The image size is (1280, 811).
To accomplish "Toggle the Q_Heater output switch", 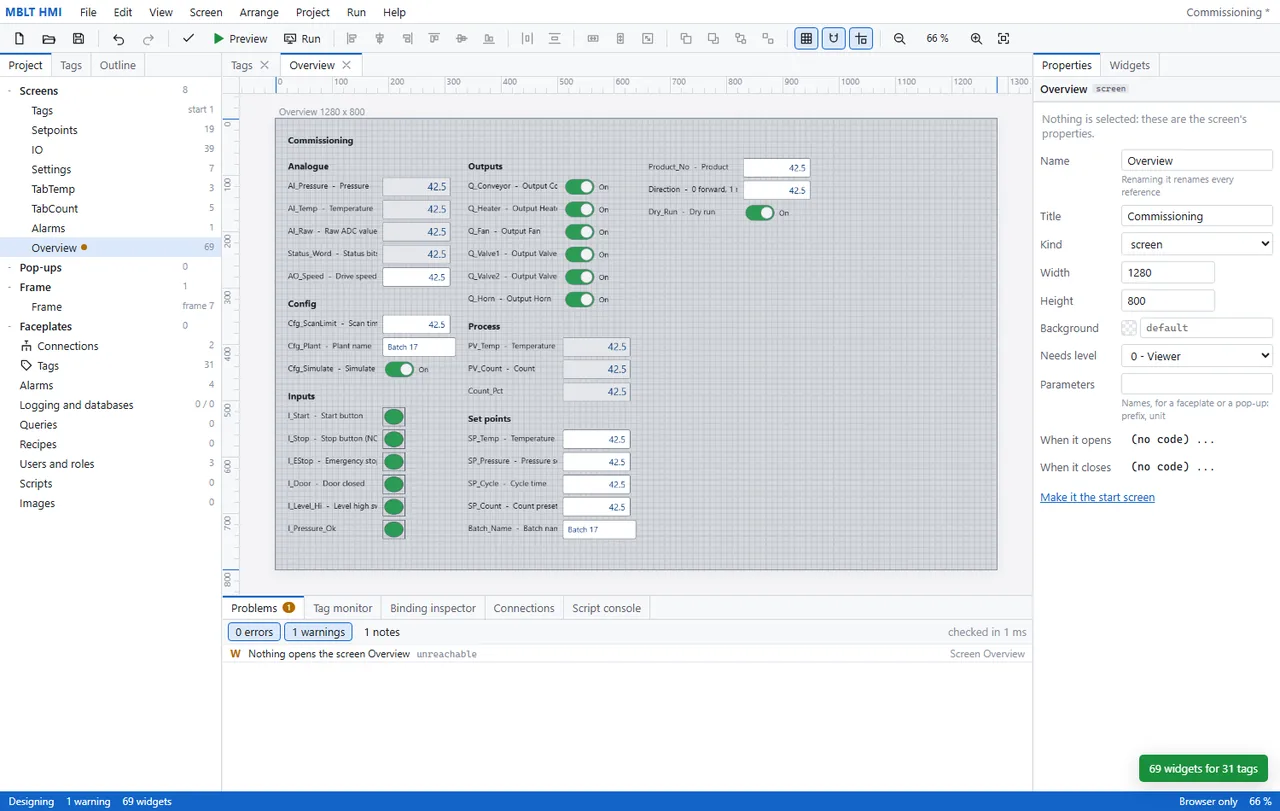I will (580, 209).
